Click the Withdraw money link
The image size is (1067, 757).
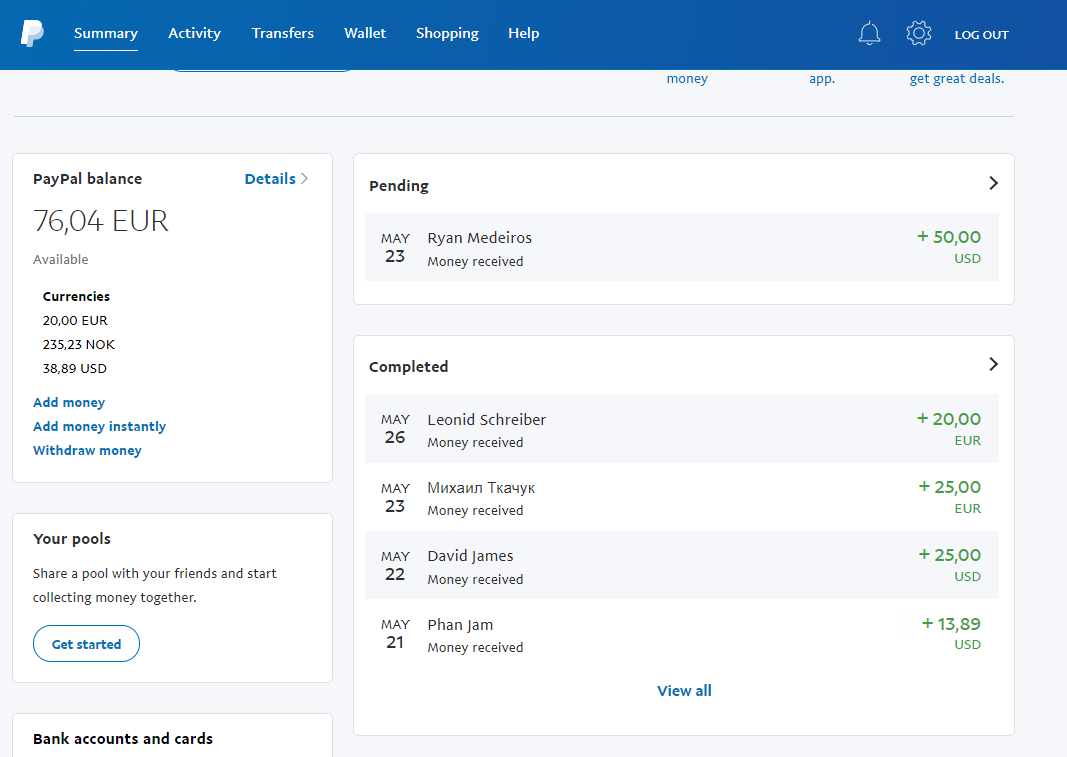87,451
